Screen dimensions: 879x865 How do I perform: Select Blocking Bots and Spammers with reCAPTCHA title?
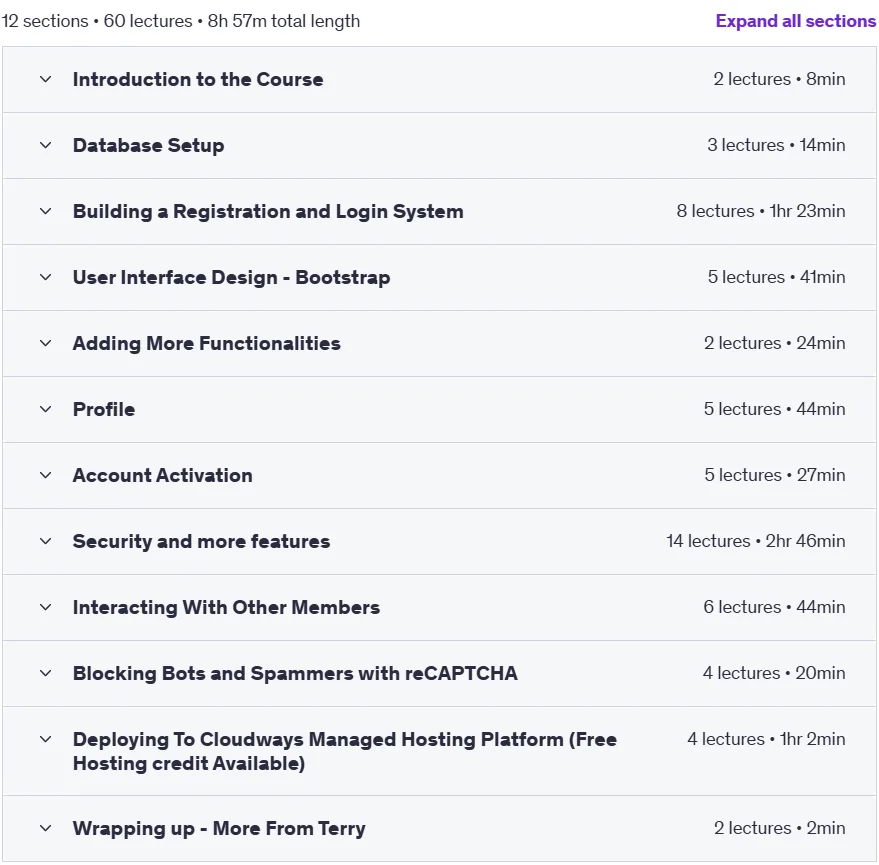click(x=295, y=673)
